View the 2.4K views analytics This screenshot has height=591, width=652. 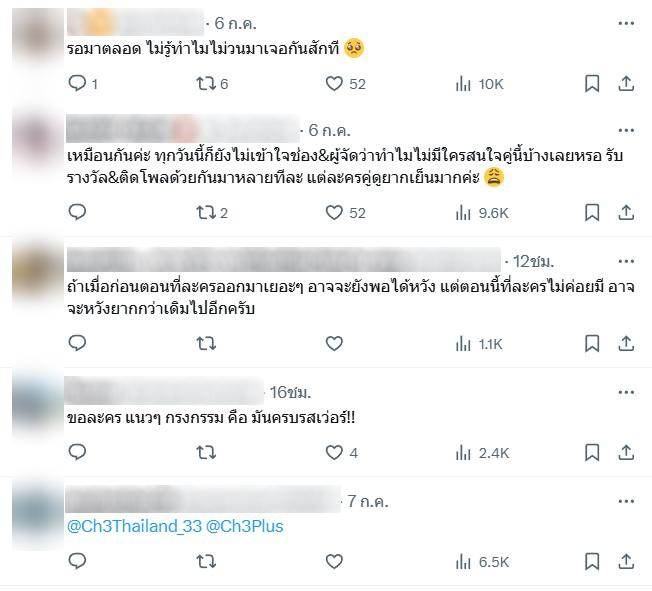pos(482,453)
